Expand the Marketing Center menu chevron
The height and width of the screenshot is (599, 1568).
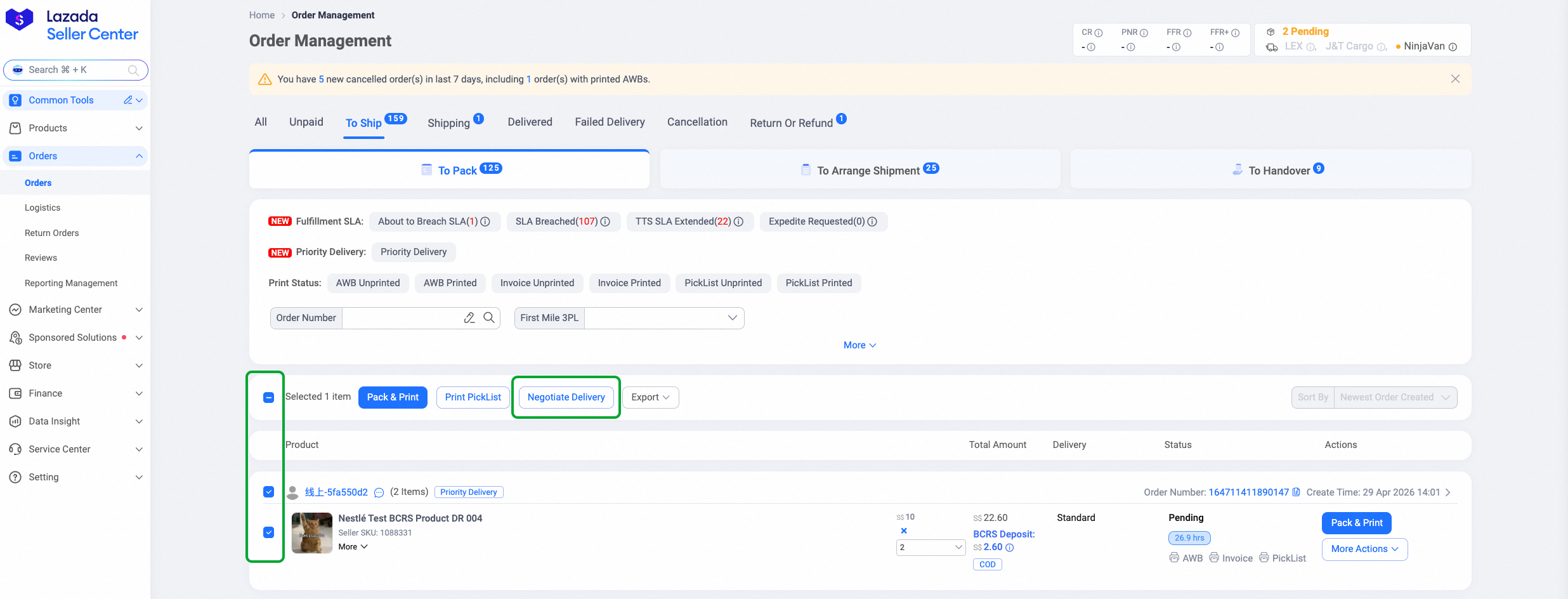[139, 310]
